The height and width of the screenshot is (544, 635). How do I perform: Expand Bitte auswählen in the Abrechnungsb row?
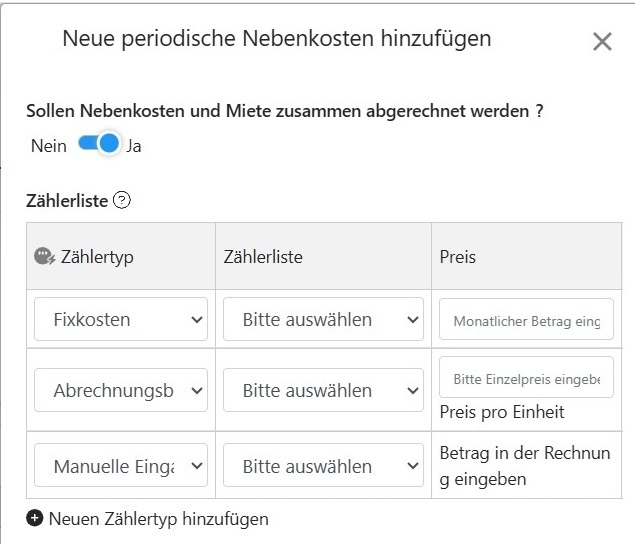(x=323, y=391)
